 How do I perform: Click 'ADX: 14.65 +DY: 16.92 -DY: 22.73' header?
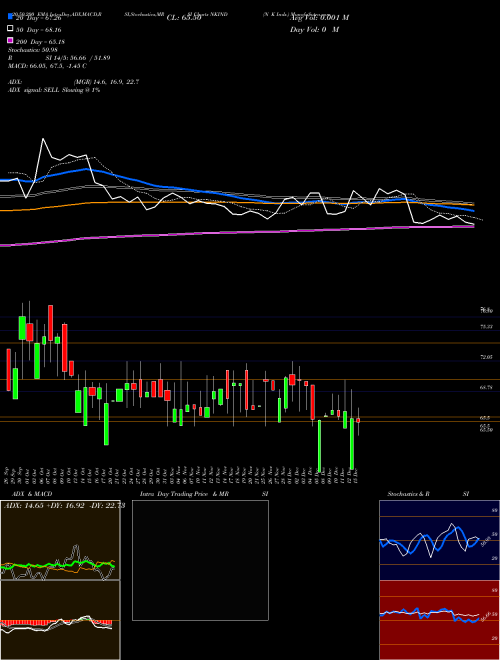[64, 506]
